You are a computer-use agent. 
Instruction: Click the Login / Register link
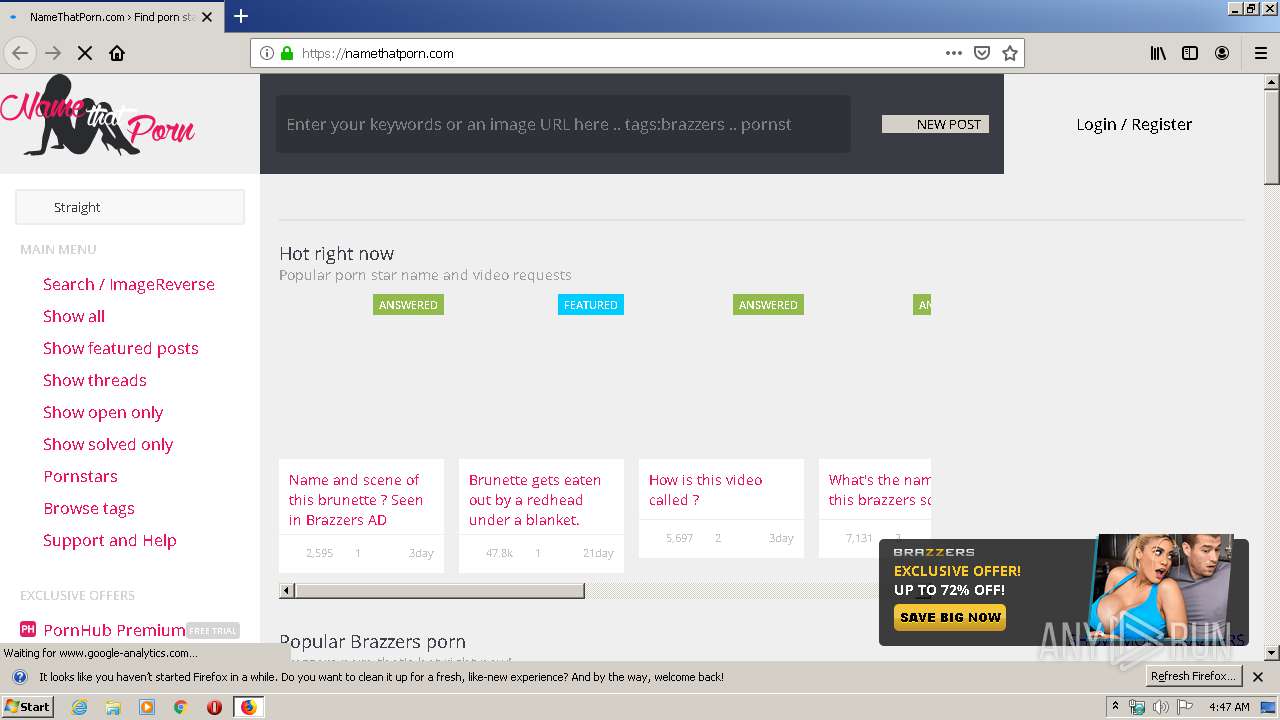click(1134, 124)
